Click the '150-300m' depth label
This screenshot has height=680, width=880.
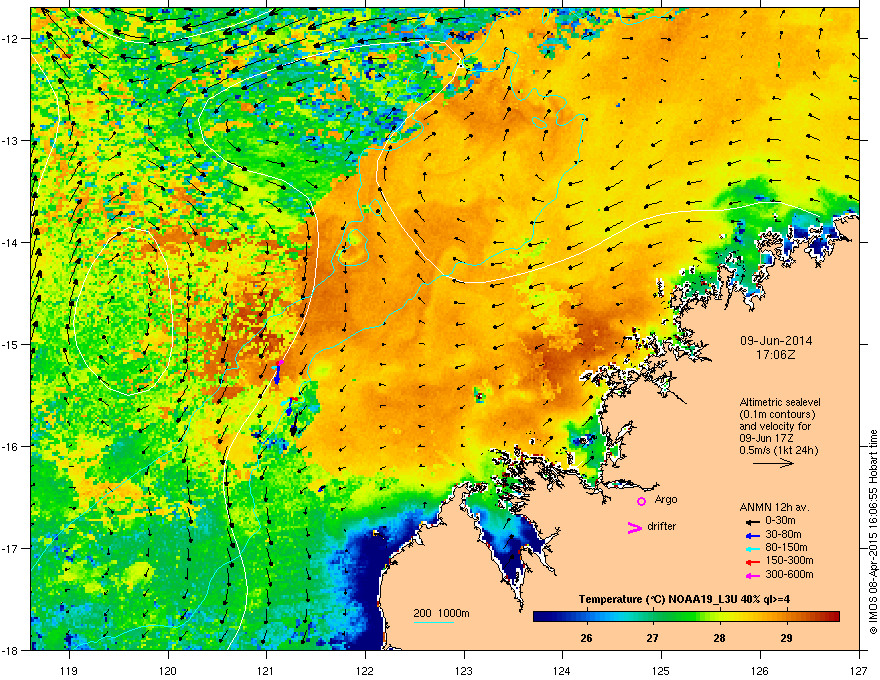789,560
